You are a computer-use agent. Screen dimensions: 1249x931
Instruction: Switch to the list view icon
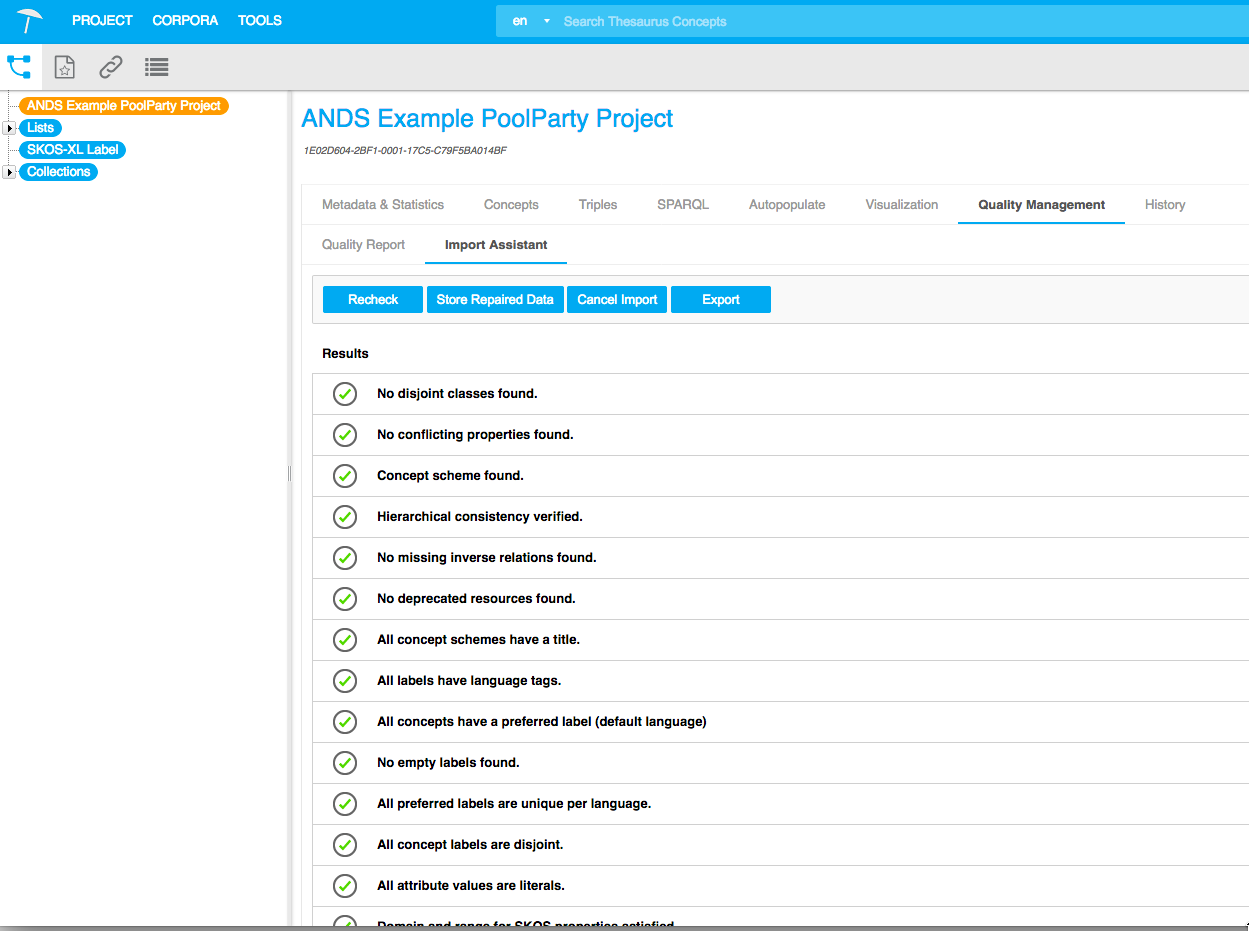tap(156, 67)
